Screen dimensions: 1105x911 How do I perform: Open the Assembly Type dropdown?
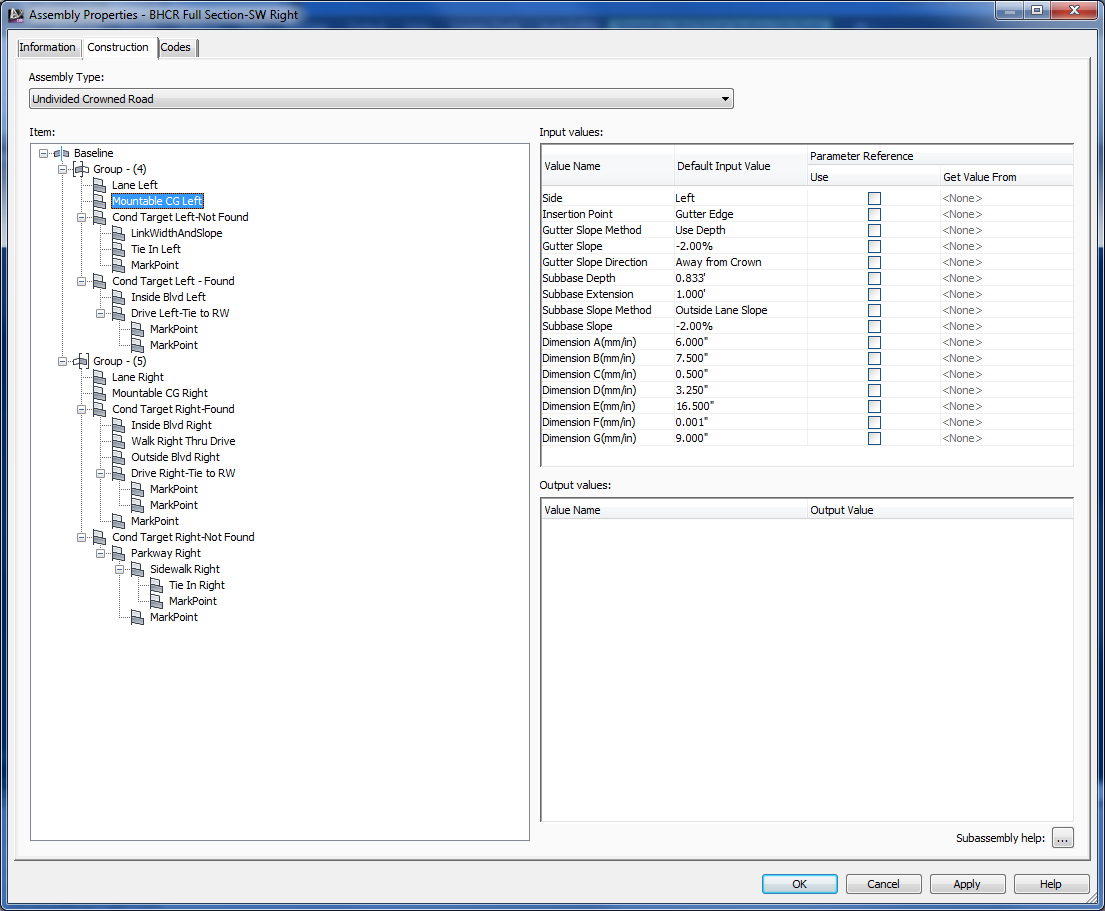pyautogui.click(x=726, y=98)
